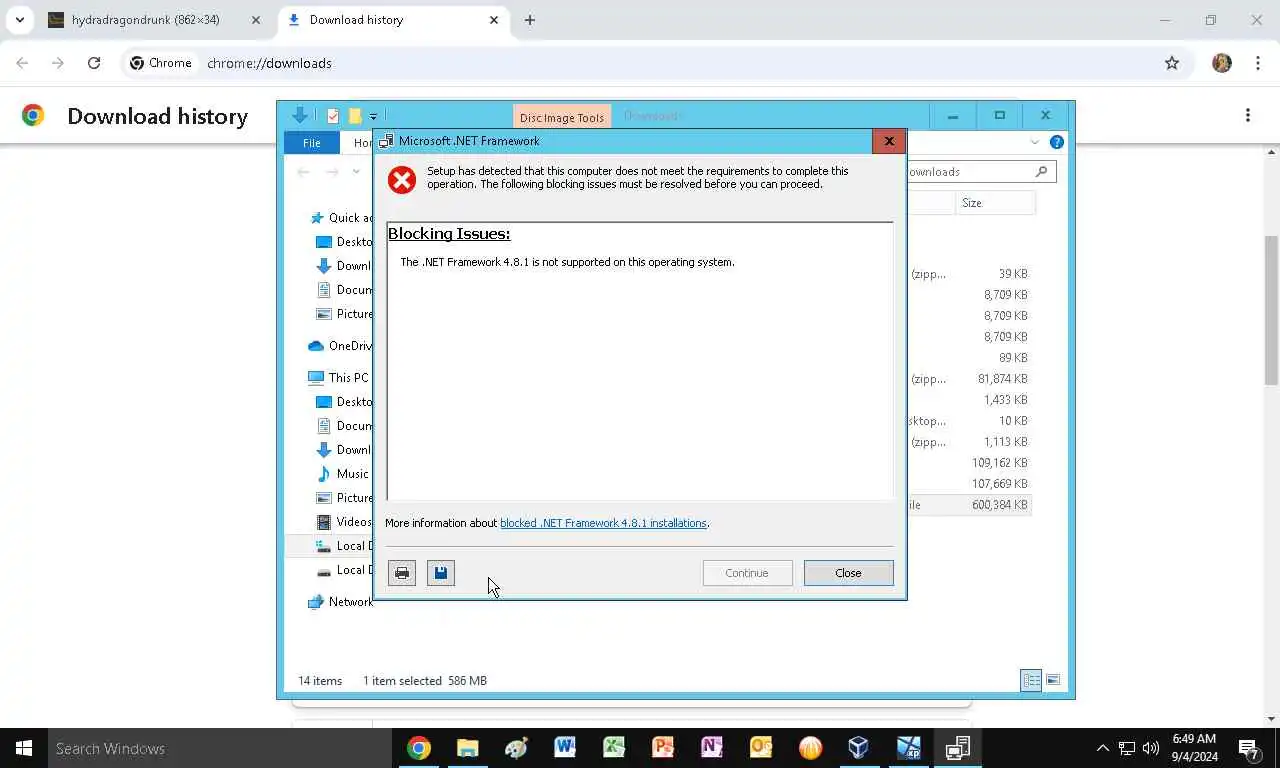The image size is (1280, 768).
Task: Open the volume control in the tray
Action: (x=1151, y=748)
